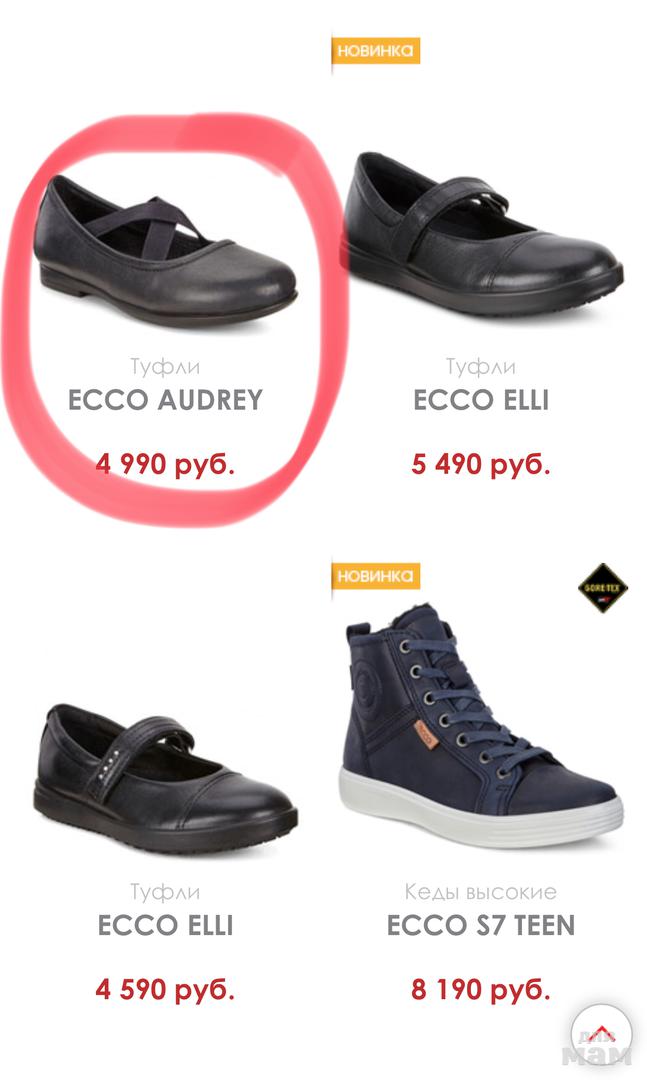Select the 5 490 руб. price
The width and height of the screenshot is (647, 1080).
coord(481,465)
